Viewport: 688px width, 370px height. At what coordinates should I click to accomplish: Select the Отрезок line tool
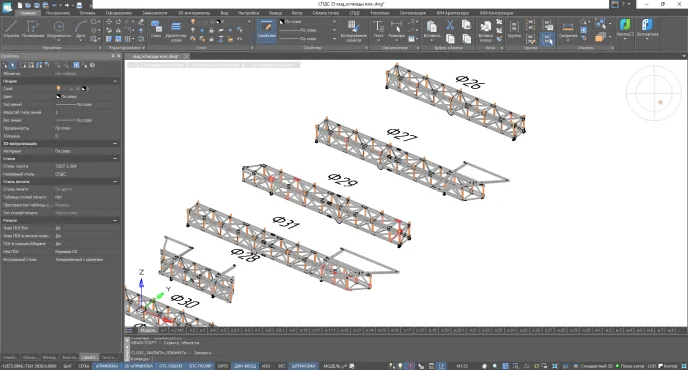pos(11,29)
